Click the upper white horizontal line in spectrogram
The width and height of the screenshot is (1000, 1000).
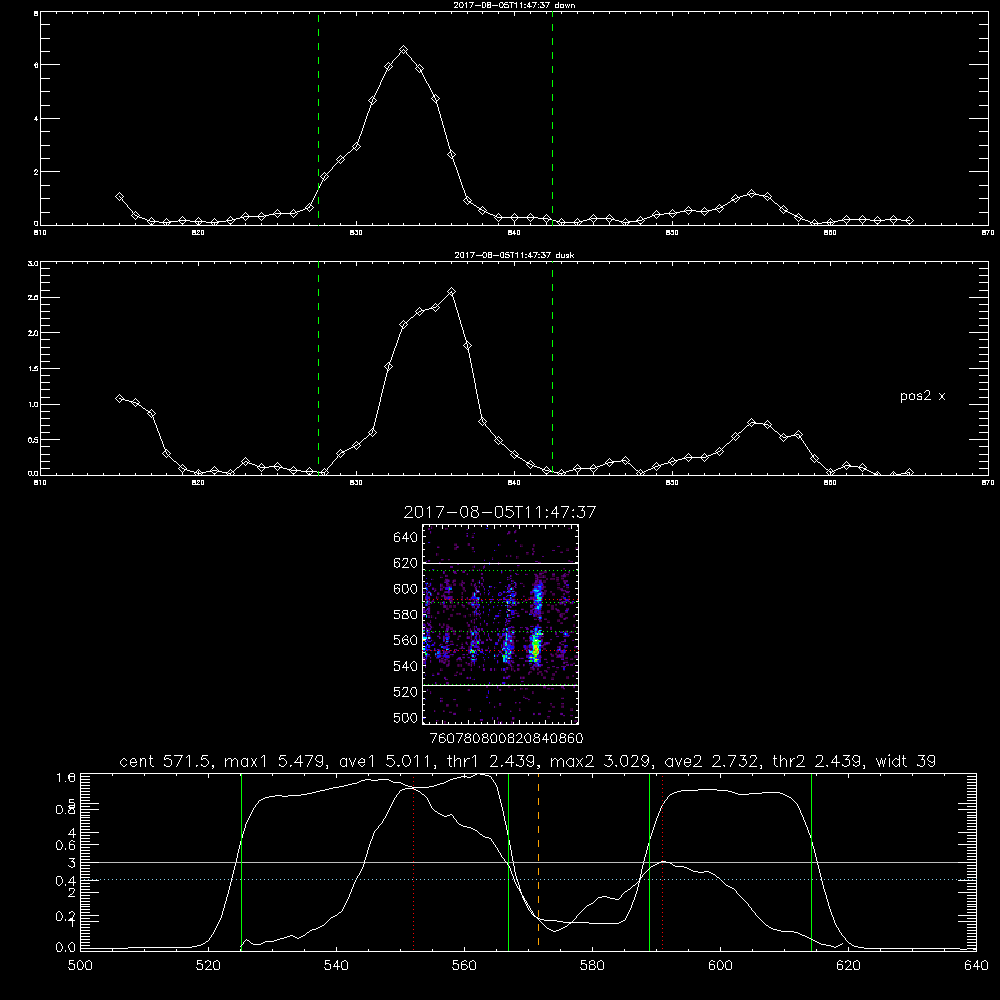point(501,563)
